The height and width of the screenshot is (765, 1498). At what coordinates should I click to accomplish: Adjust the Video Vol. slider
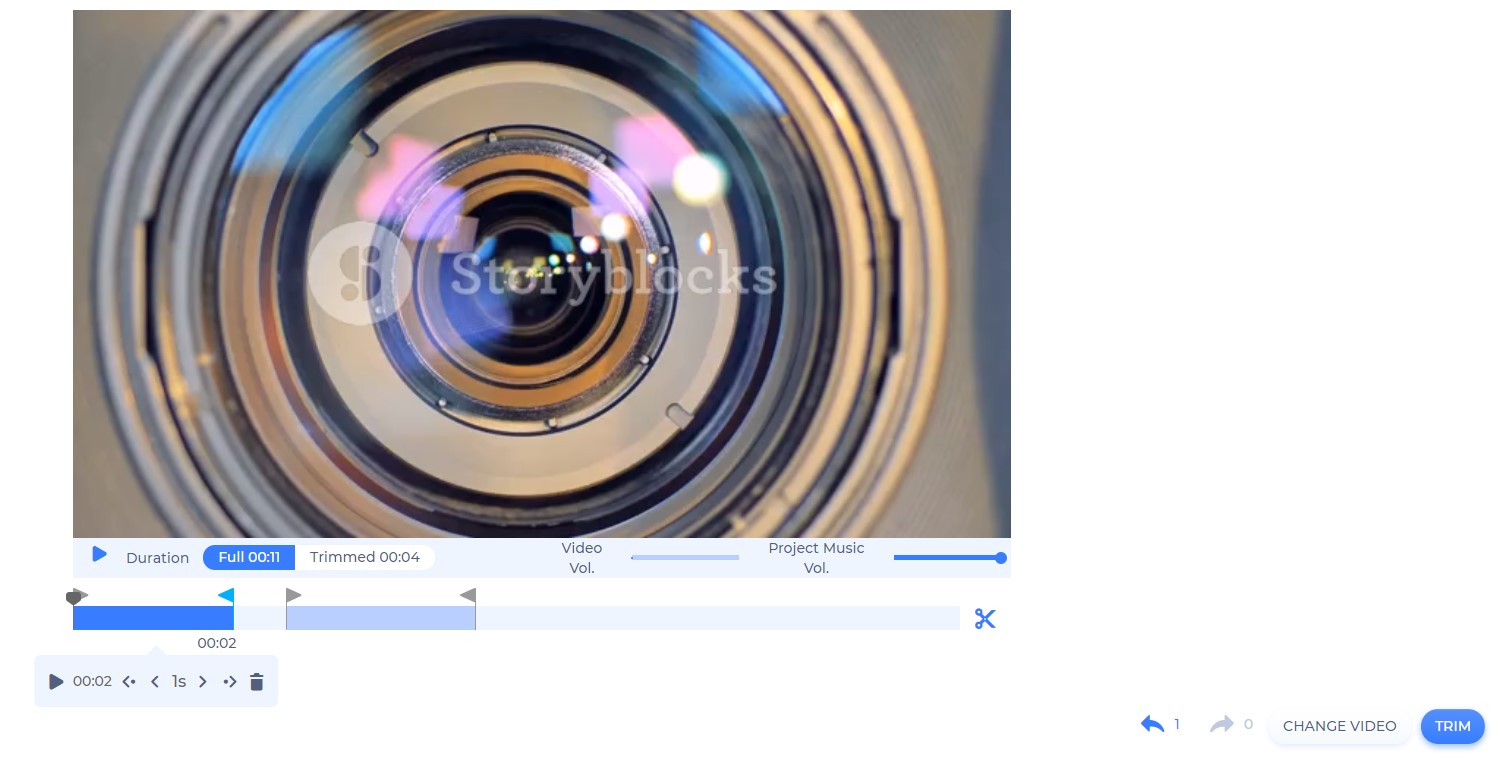coord(685,558)
